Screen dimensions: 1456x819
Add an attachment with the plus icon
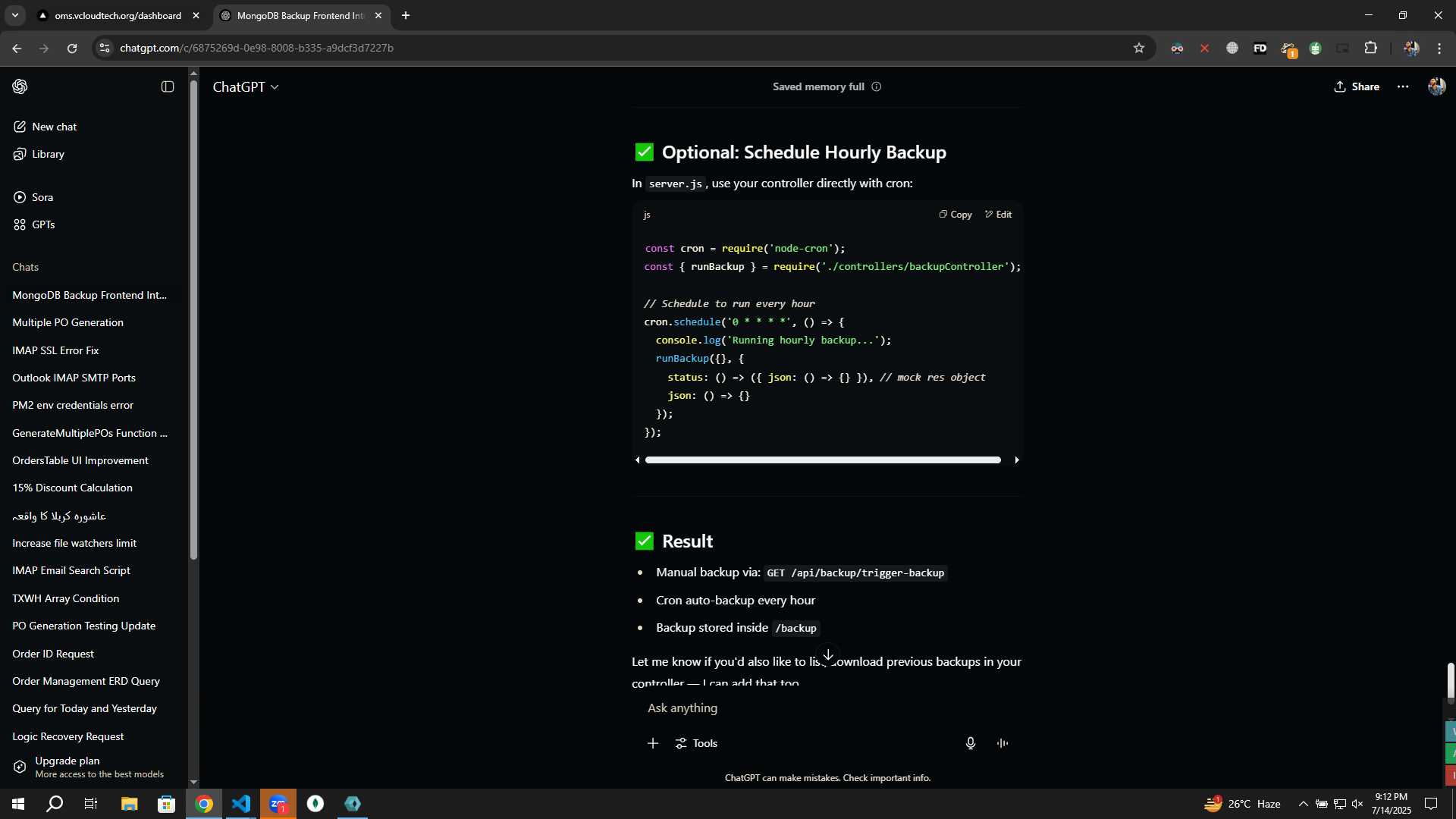click(x=653, y=743)
